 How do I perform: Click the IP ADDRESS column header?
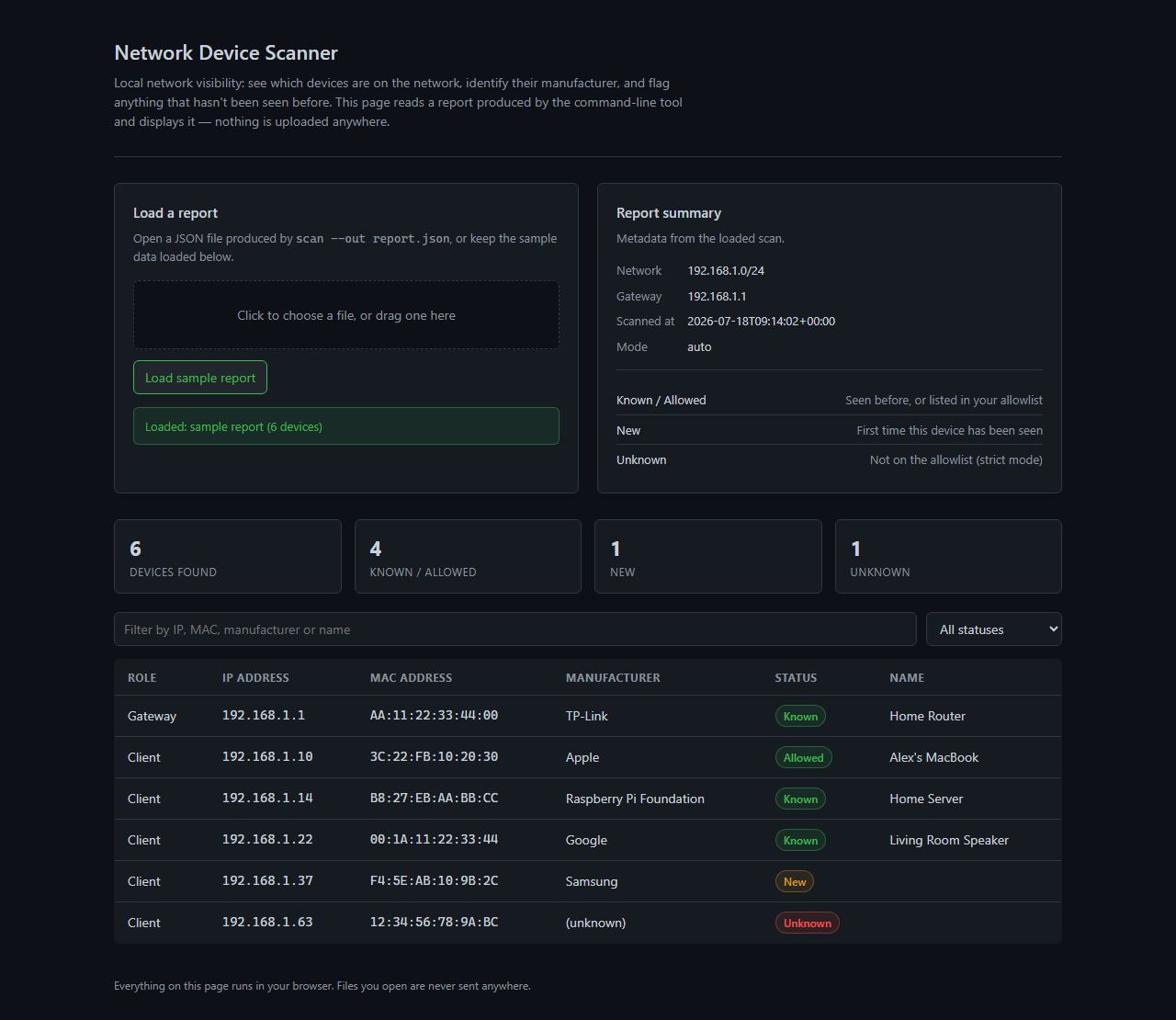tap(255, 677)
